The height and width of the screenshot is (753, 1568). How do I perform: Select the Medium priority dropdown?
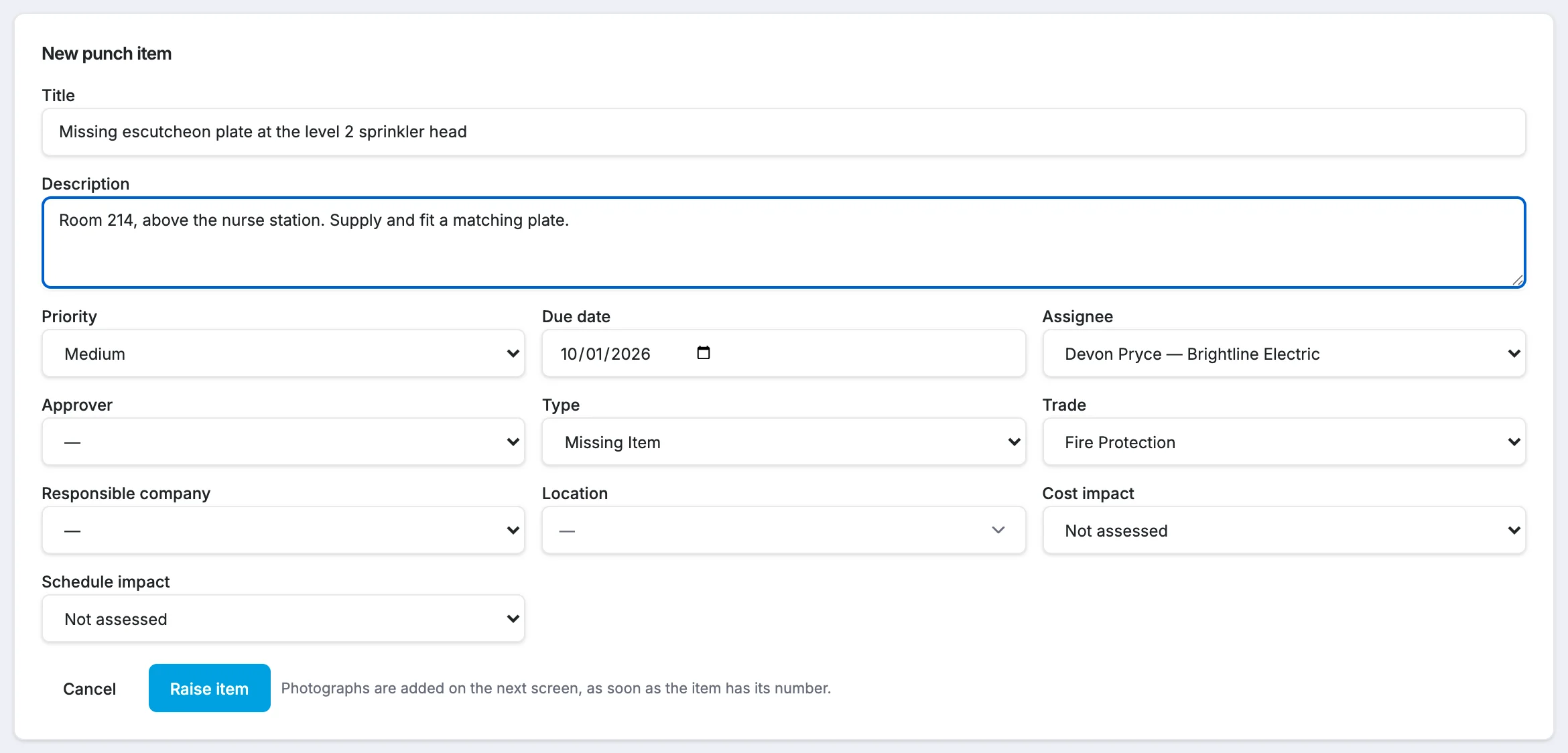click(x=283, y=354)
